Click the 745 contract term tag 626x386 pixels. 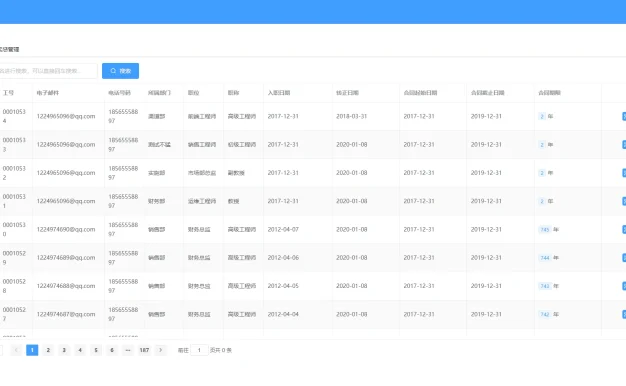click(545, 230)
